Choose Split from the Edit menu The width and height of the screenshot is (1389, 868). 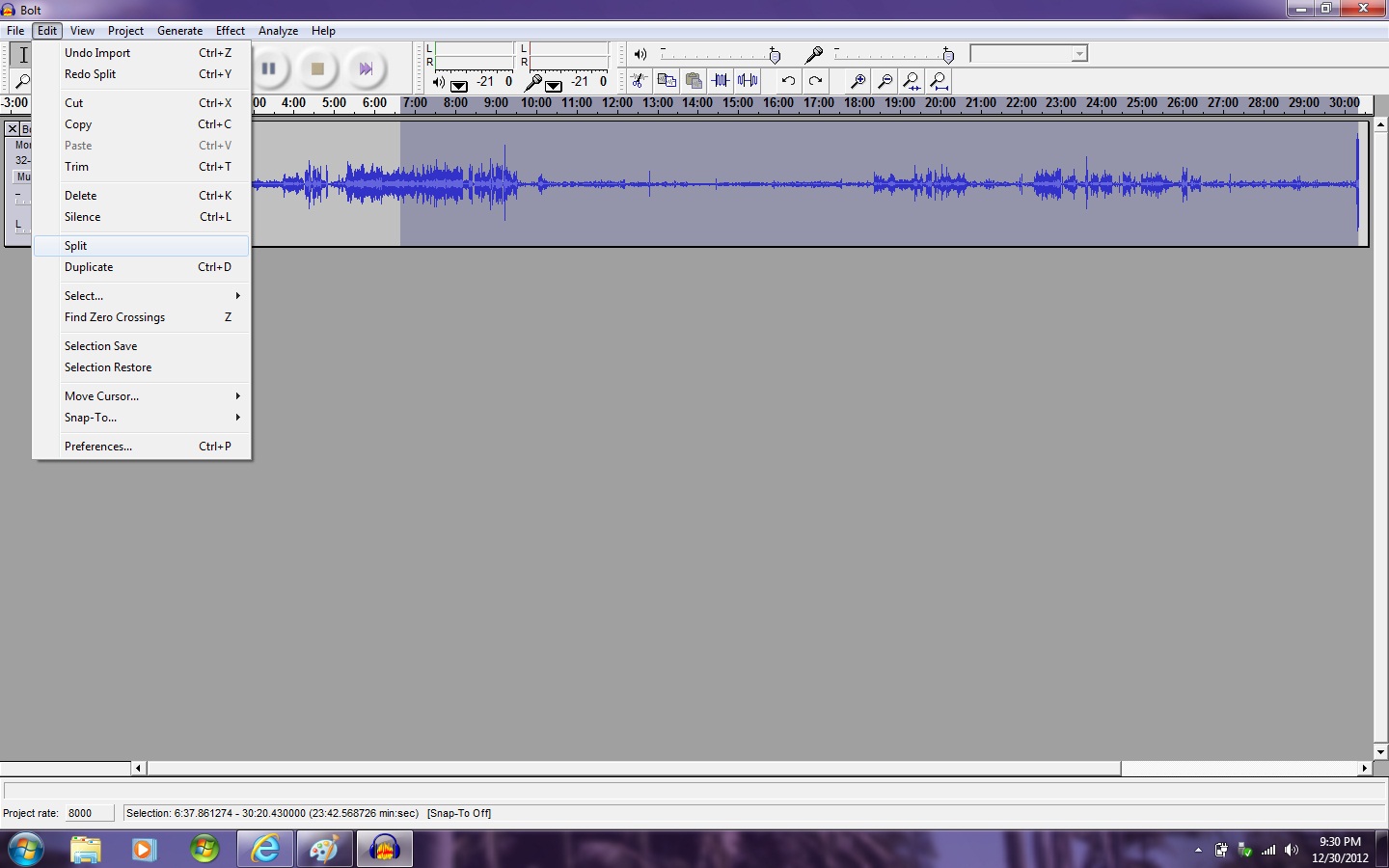click(x=75, y=246)
